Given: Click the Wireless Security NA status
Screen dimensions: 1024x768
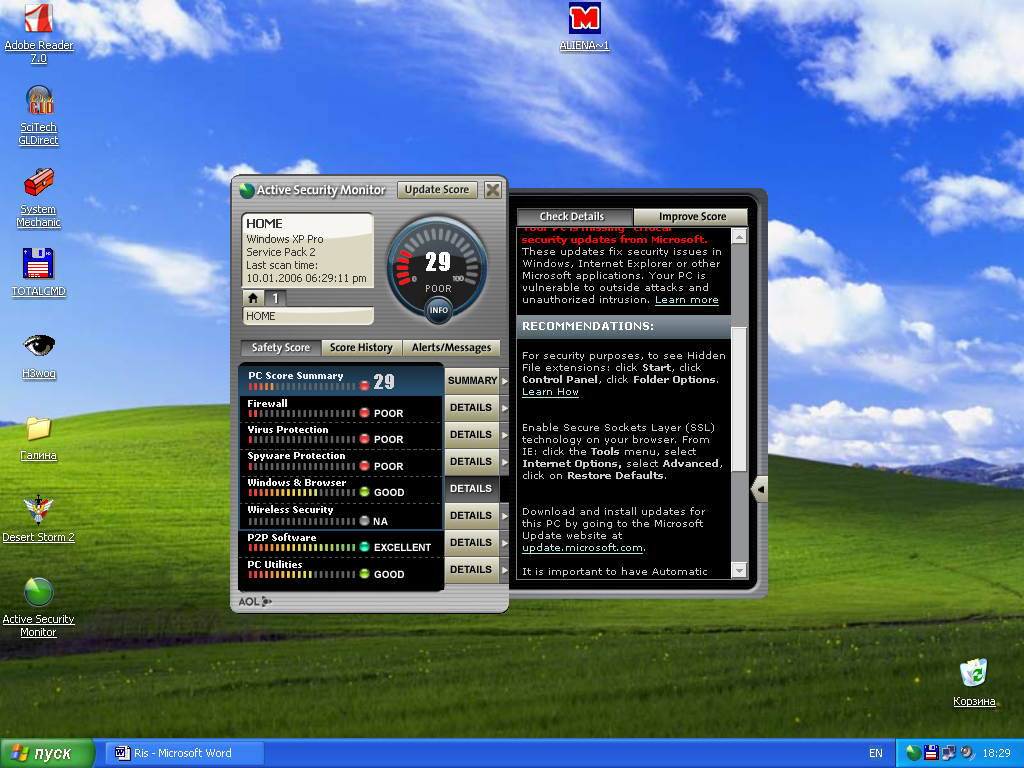Looking at the screenshot, I should tap(380, 521).
